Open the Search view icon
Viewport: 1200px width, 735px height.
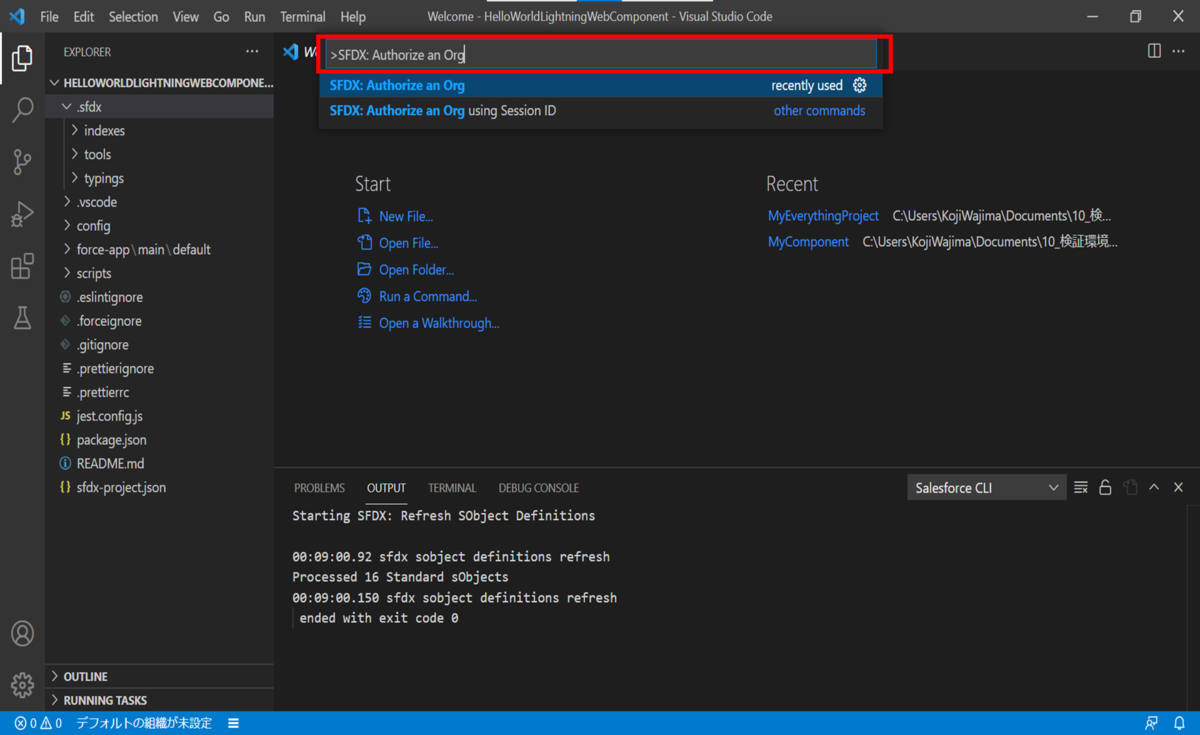22,109
